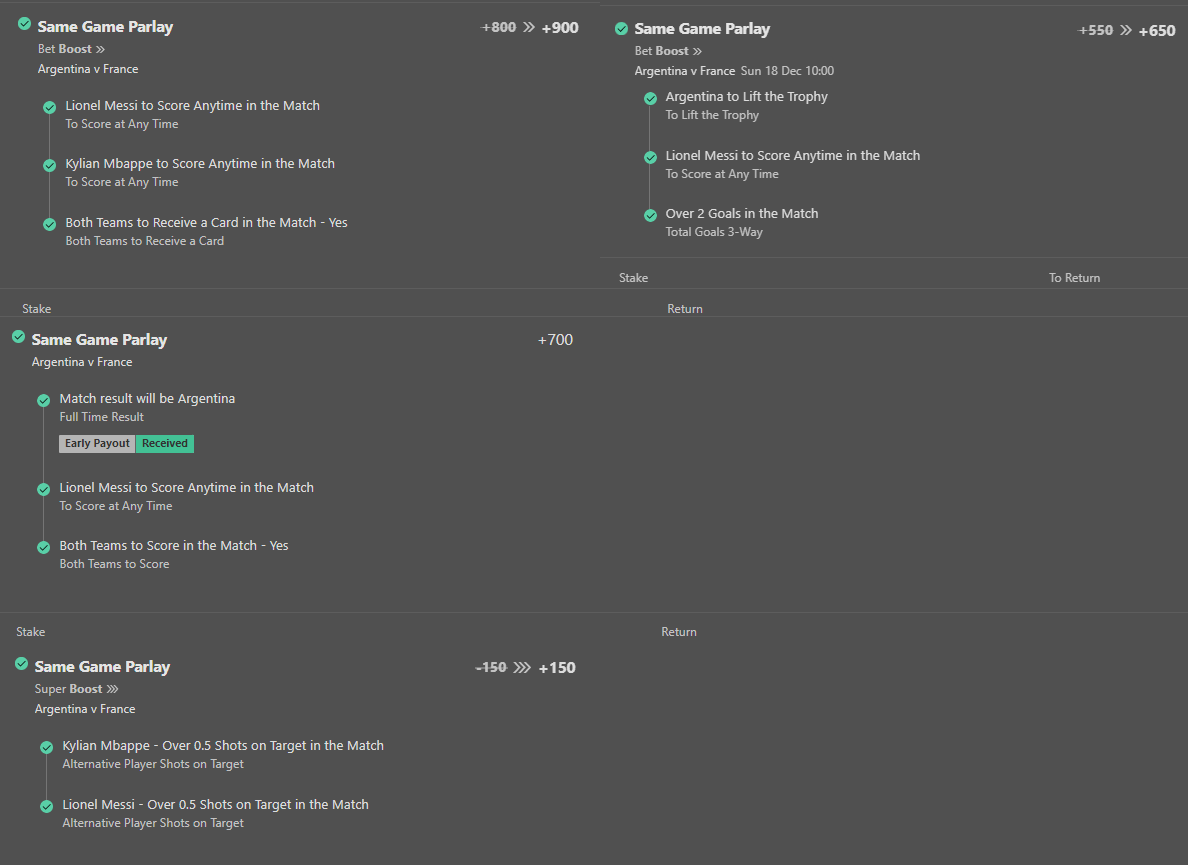The height and width of the screenshot is (865, 1188).
Task: Click the Early Payout badge
Action: (97, 444)
